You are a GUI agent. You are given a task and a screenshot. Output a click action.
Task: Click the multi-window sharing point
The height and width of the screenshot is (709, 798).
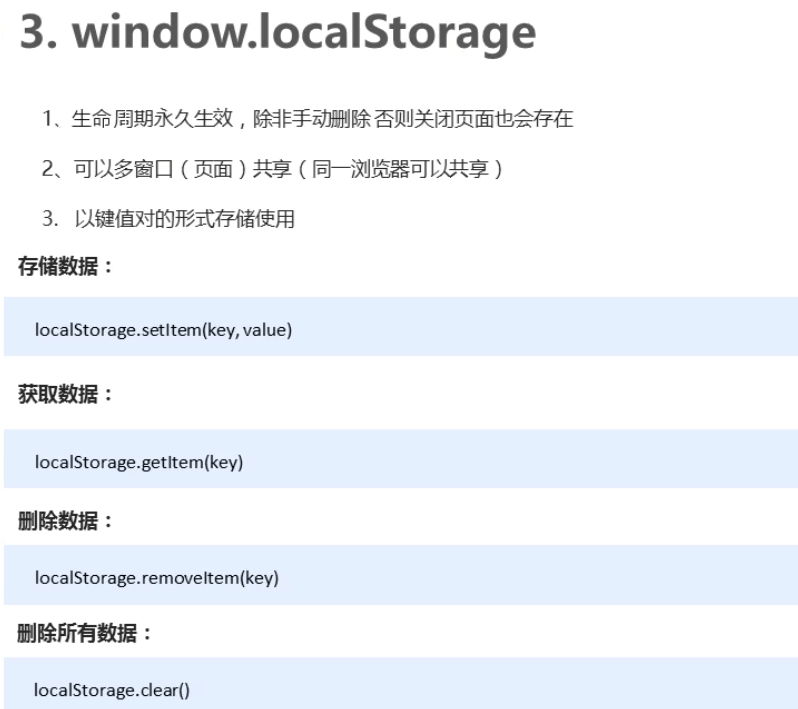(273, 168)
